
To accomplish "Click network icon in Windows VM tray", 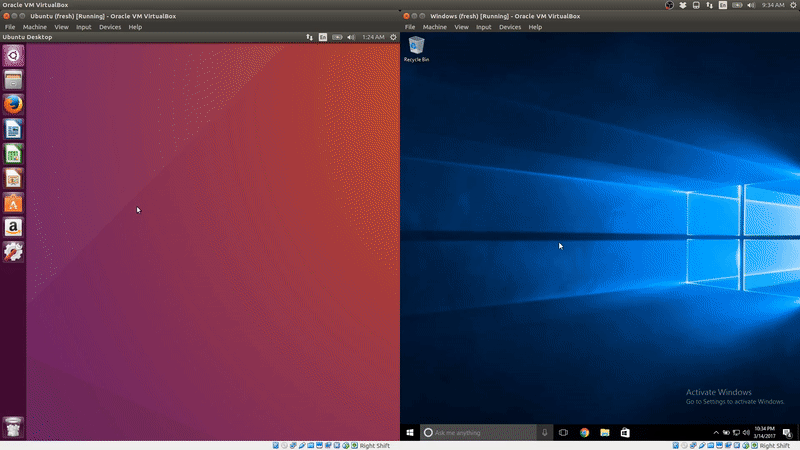I will coord(736,433).
